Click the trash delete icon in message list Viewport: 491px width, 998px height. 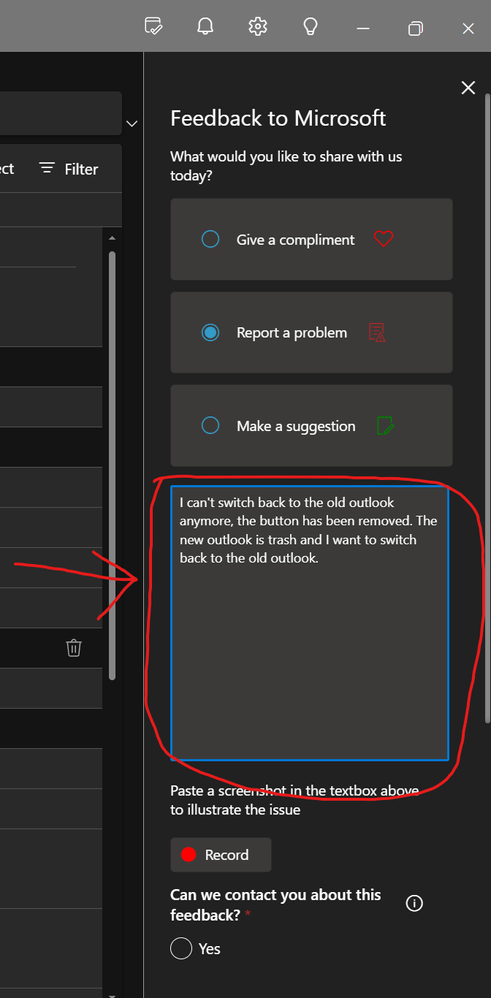coord(74,648)
